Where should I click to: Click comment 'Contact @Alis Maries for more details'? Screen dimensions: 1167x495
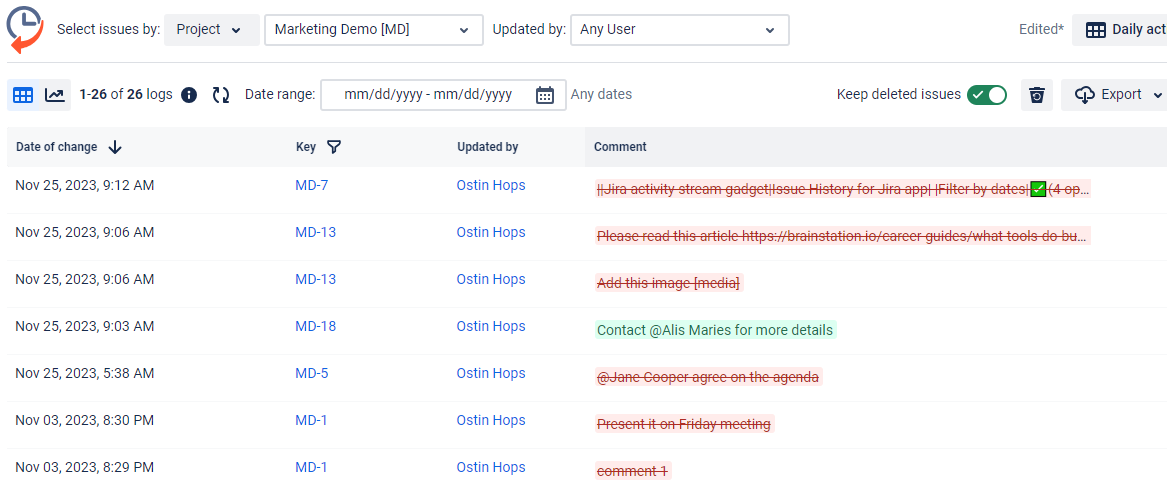tap(715, 330)
